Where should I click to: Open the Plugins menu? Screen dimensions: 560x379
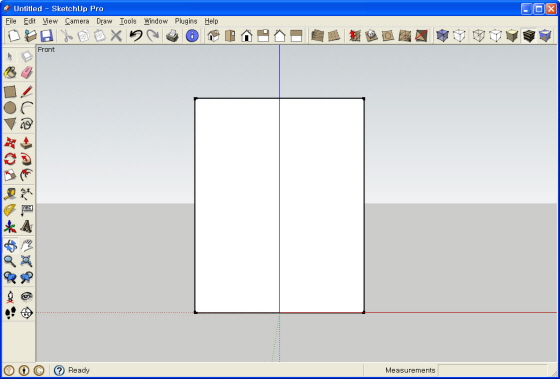coord(186,21)
